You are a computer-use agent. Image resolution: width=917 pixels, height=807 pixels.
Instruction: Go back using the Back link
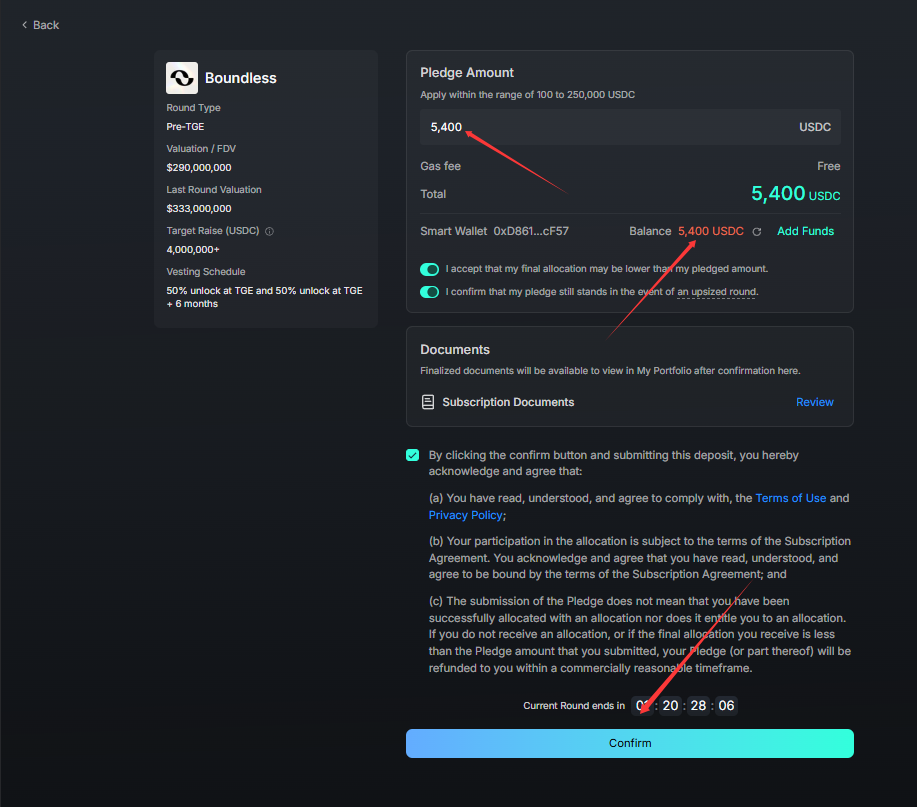click(40, 25)
